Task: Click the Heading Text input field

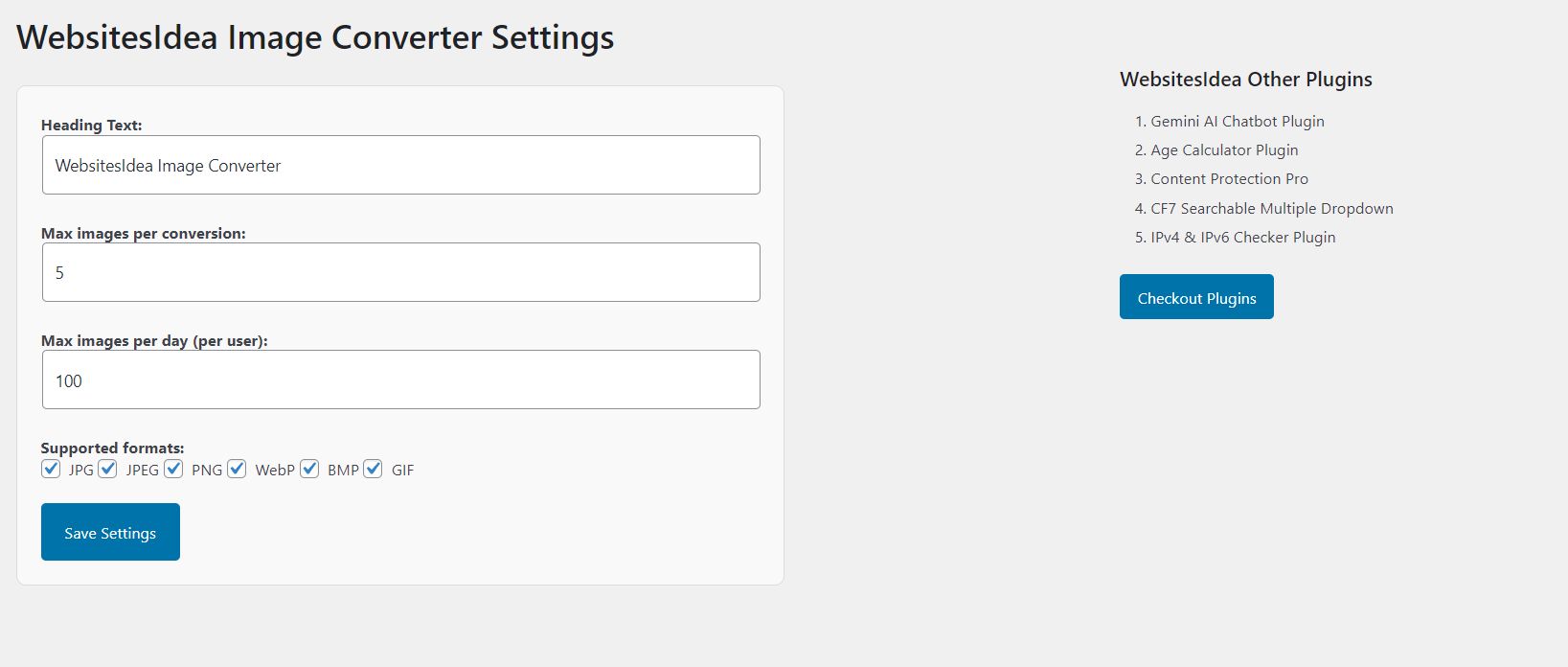Action: pyautogui.click(x=400, y=165)
